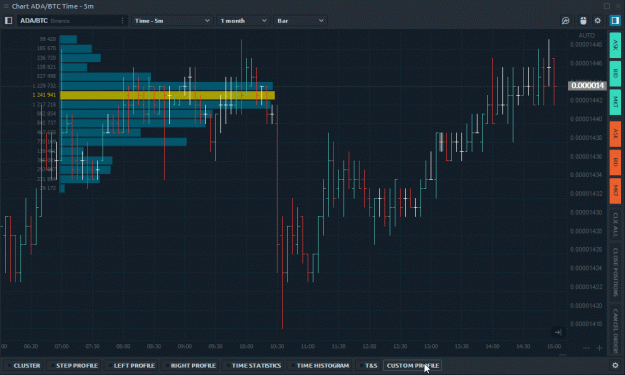This screenshot has height=375, width=625.
Task: Click the 0.00001432 price axis label
Action: pyautogui.click(x=586, y=193)
